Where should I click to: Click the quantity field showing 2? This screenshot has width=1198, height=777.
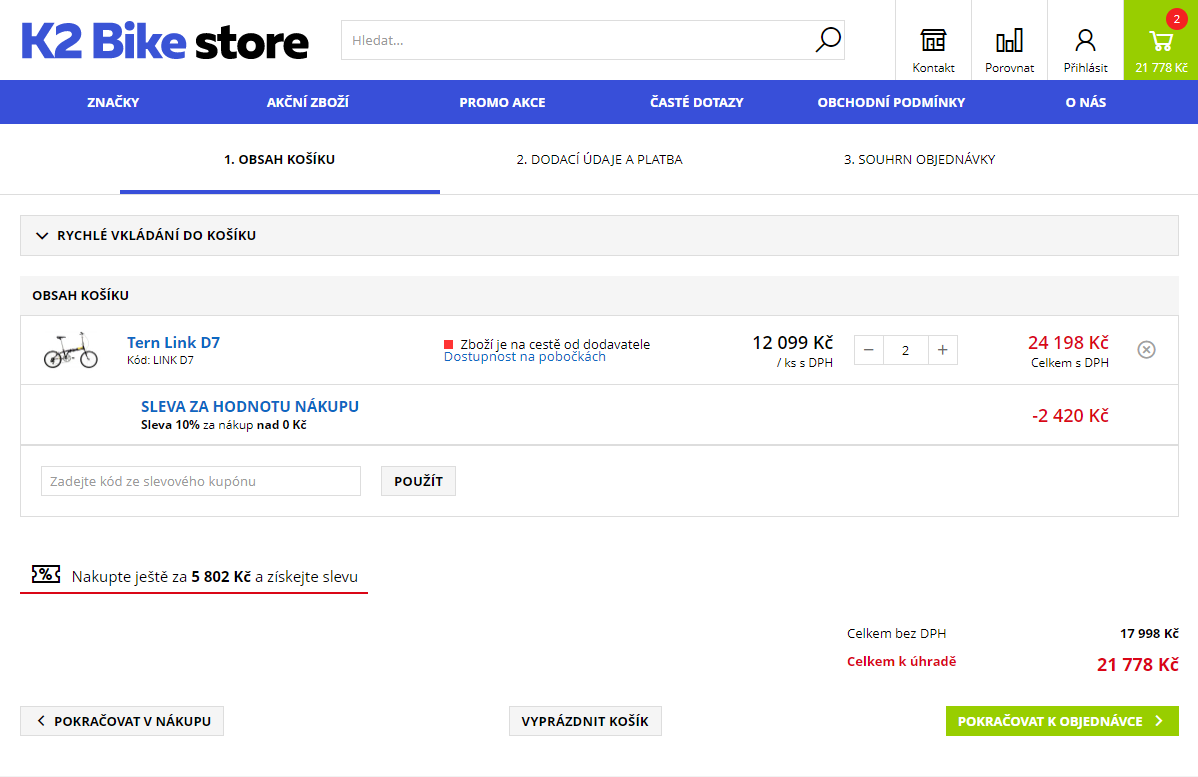pos(905,350)
